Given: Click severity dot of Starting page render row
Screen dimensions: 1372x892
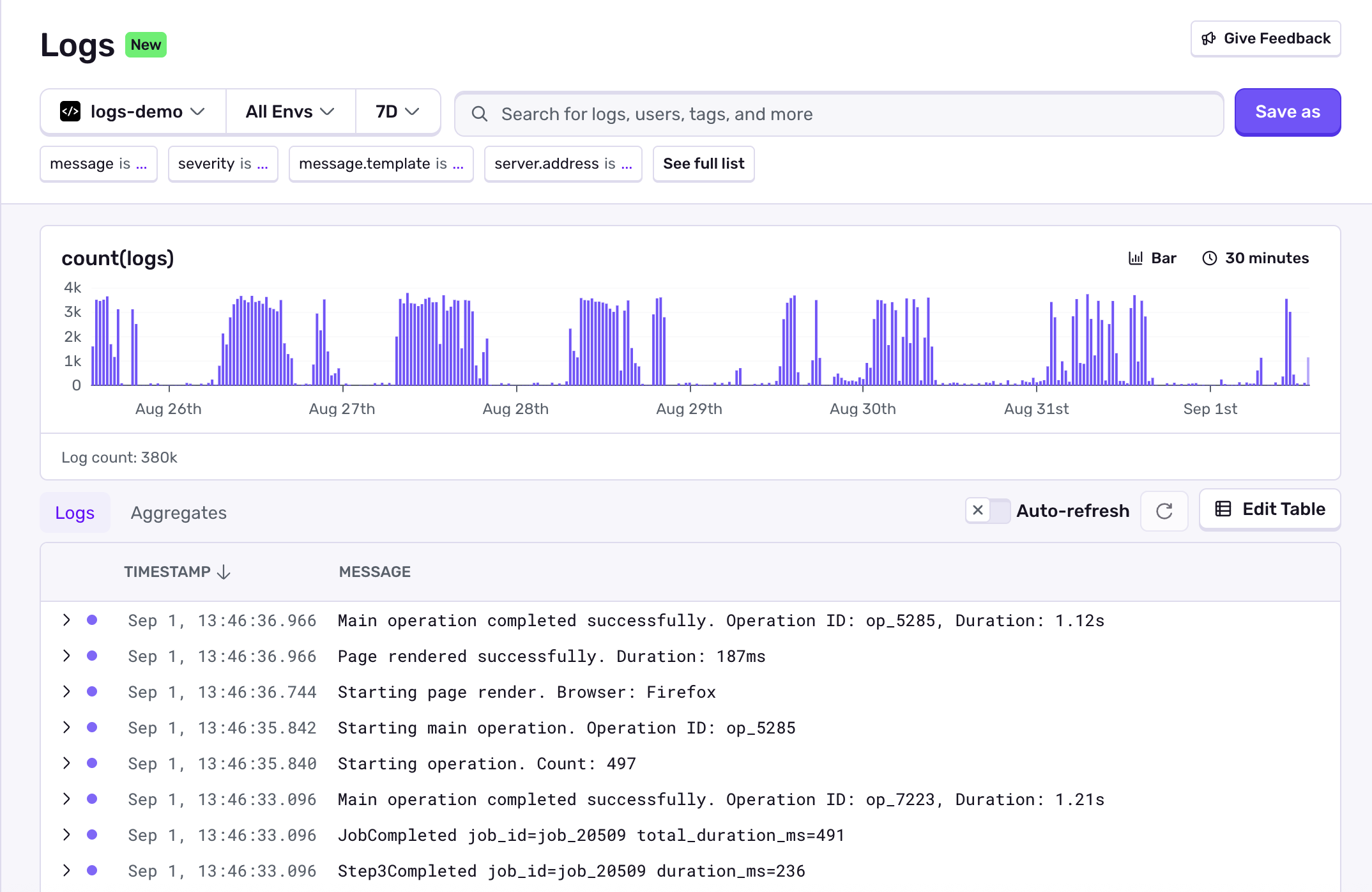Looking at the screenshot, I should (92, 691).
